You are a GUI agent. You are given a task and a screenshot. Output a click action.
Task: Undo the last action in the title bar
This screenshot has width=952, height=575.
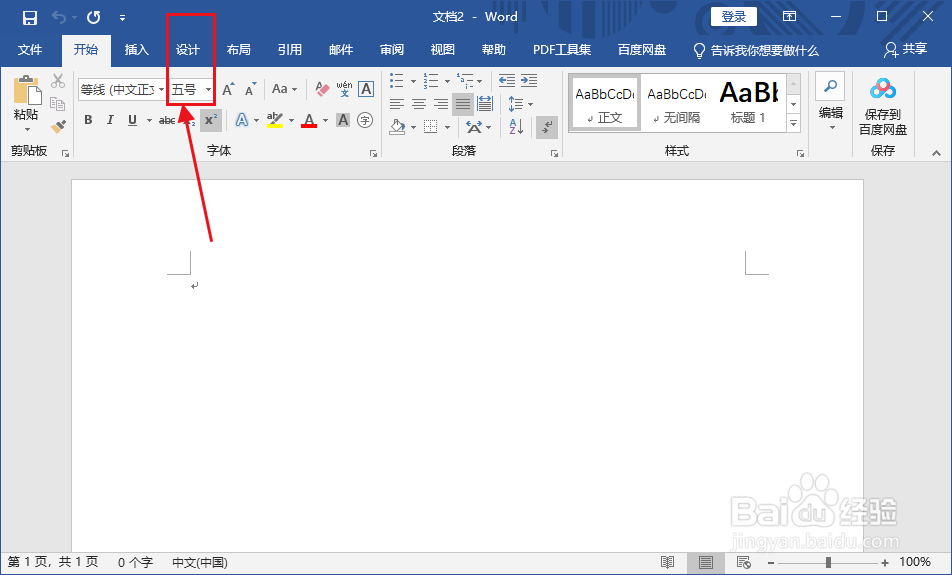59,18
